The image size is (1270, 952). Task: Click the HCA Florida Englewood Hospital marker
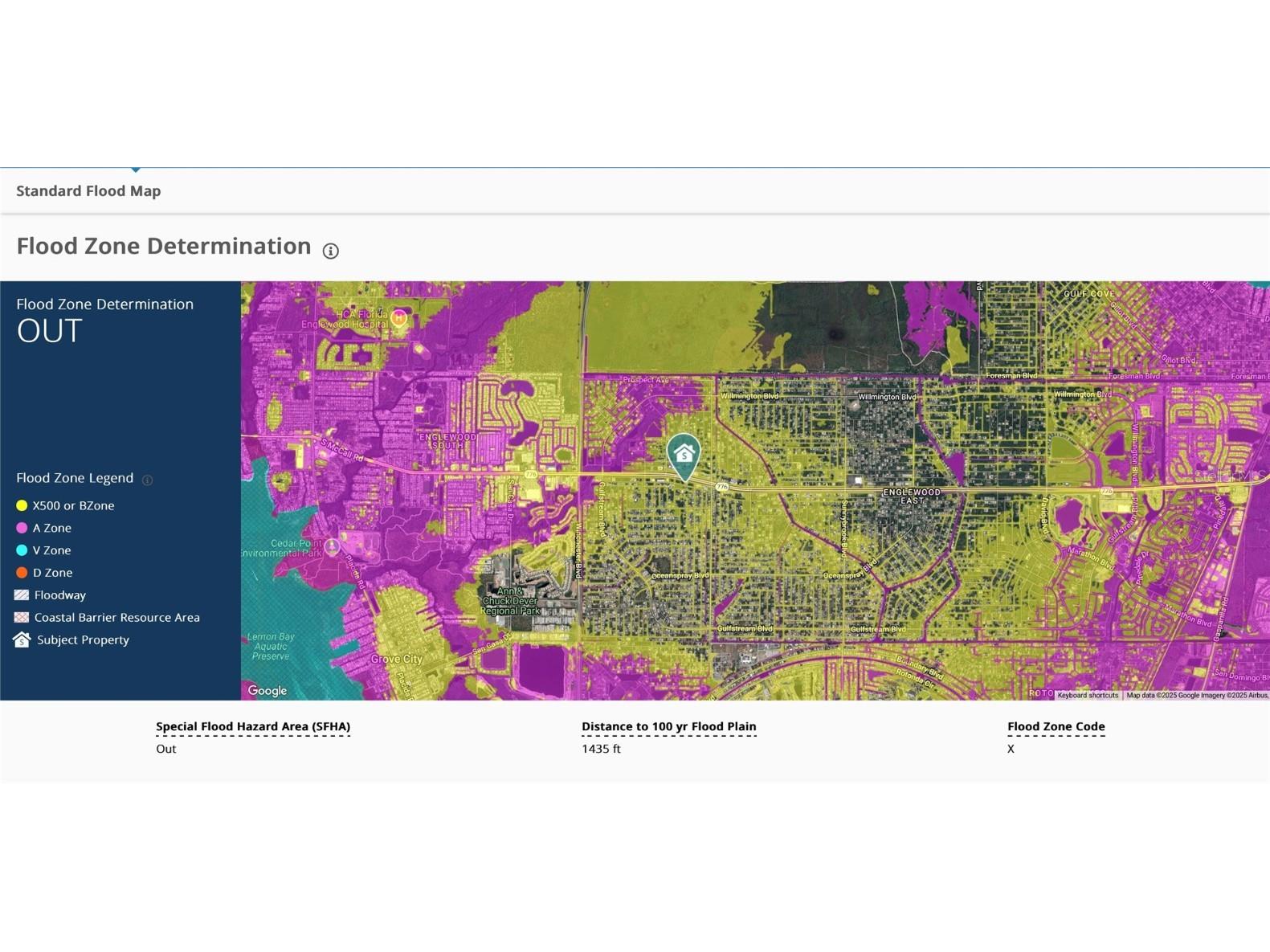[398, 318]
